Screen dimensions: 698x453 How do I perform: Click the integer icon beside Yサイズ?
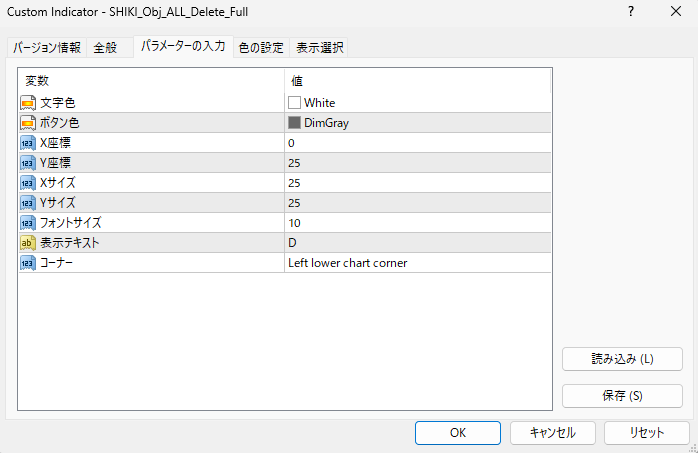coord(28,203)
